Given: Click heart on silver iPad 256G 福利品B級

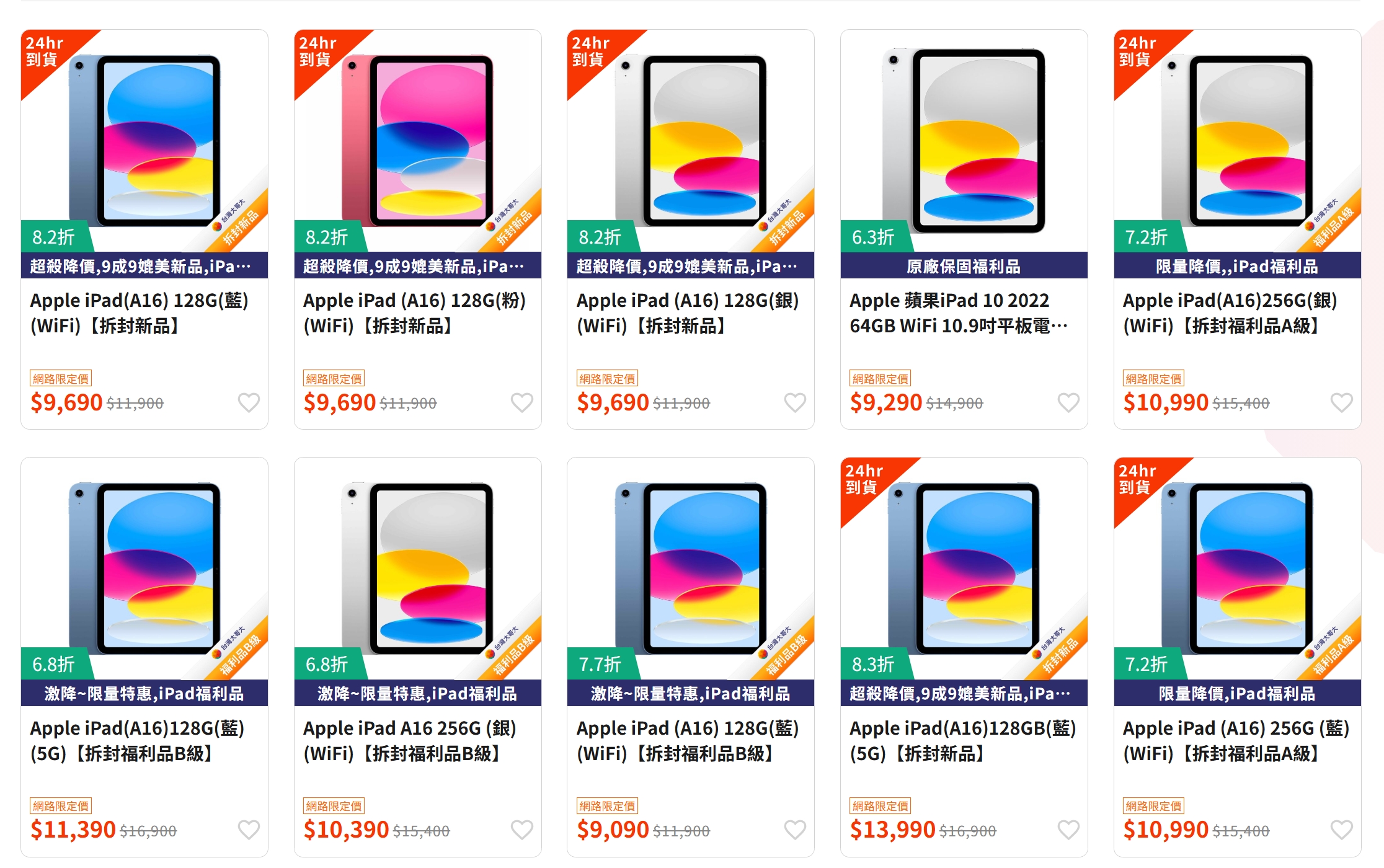Looking at the screenshot, I should pyautogui.click(x=521, y=830).
